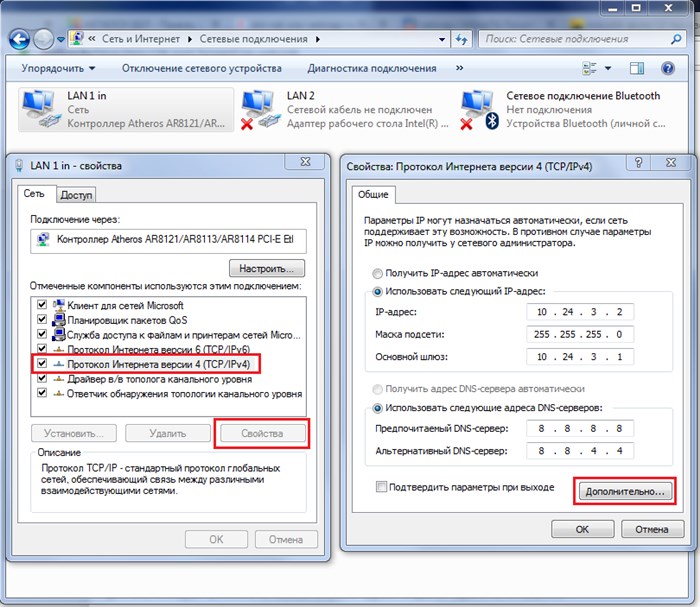Viewport: 700px width, 607px height.
Task: Uncheck 'Протокол Интернета версии 4 (TCP/IPv4)'
Action: point(42,364)
